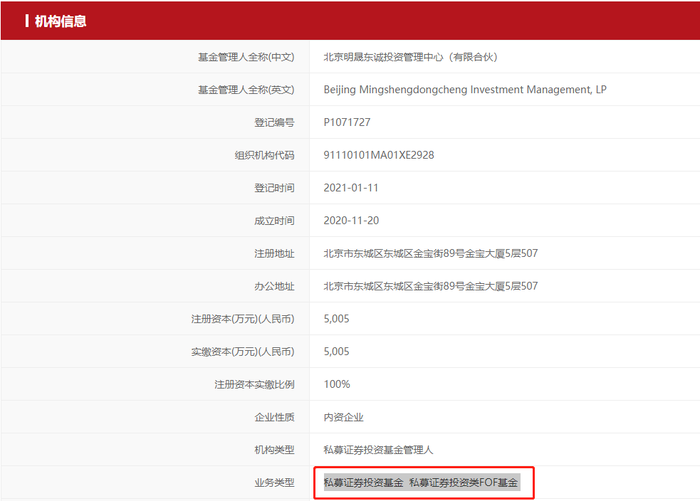Click the 组织机构代码 label
Screen dimensions: 700x501
[265, 155]
